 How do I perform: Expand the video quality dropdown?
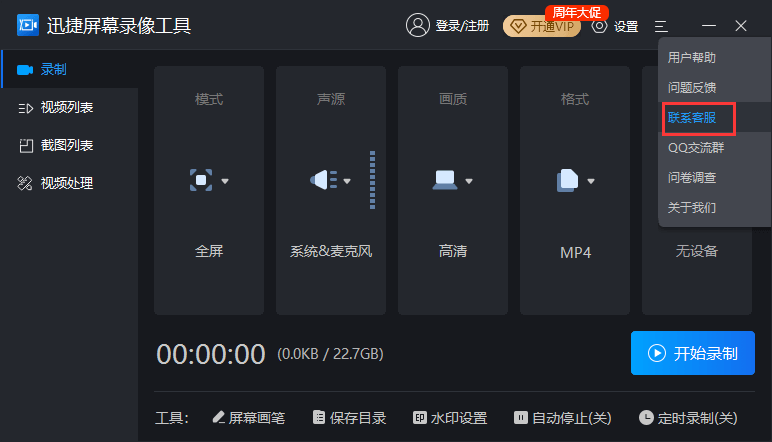point(453,180)
